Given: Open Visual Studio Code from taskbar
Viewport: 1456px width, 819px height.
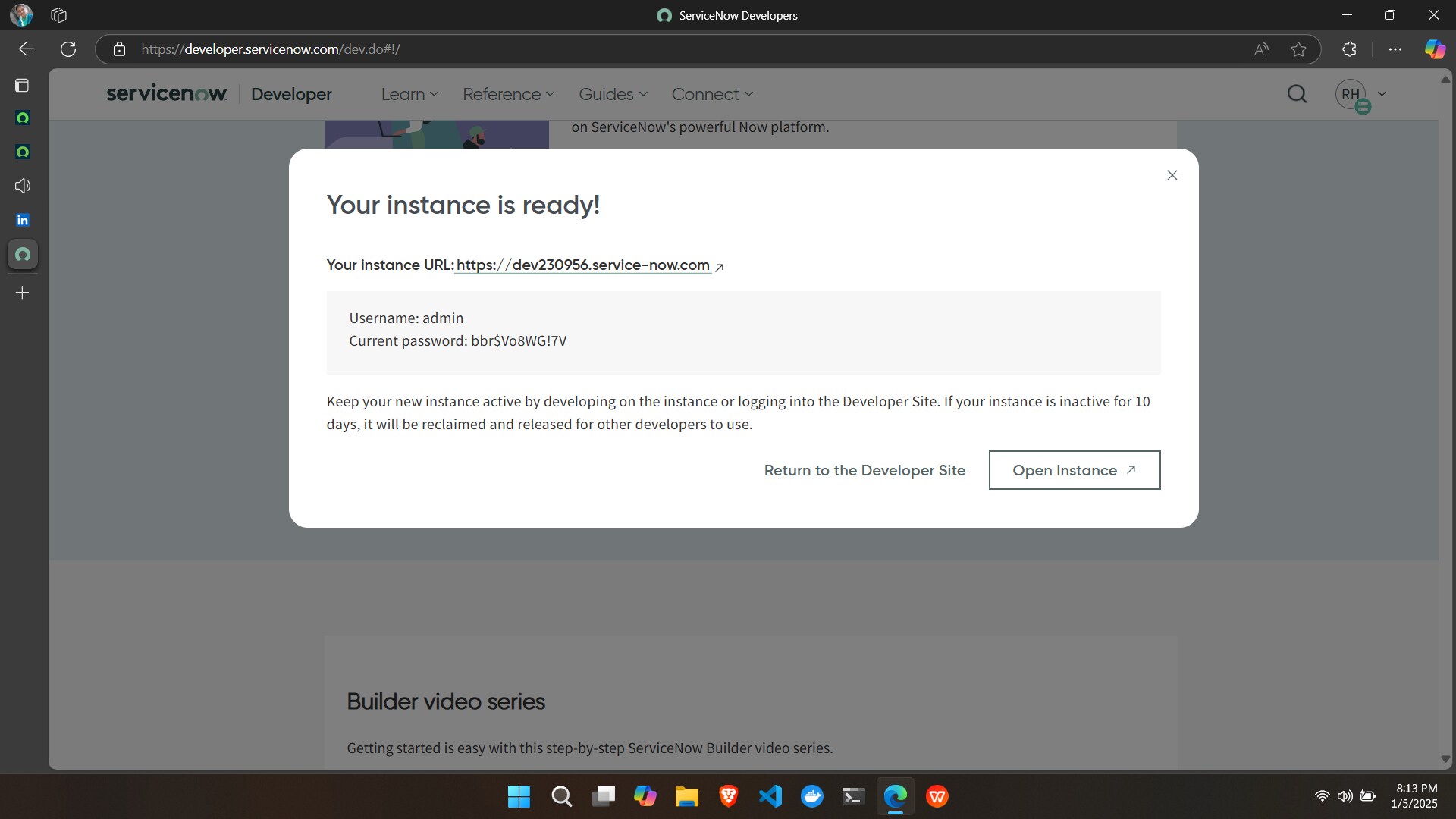Looking at the screenshot, I should tap(770, 796).
